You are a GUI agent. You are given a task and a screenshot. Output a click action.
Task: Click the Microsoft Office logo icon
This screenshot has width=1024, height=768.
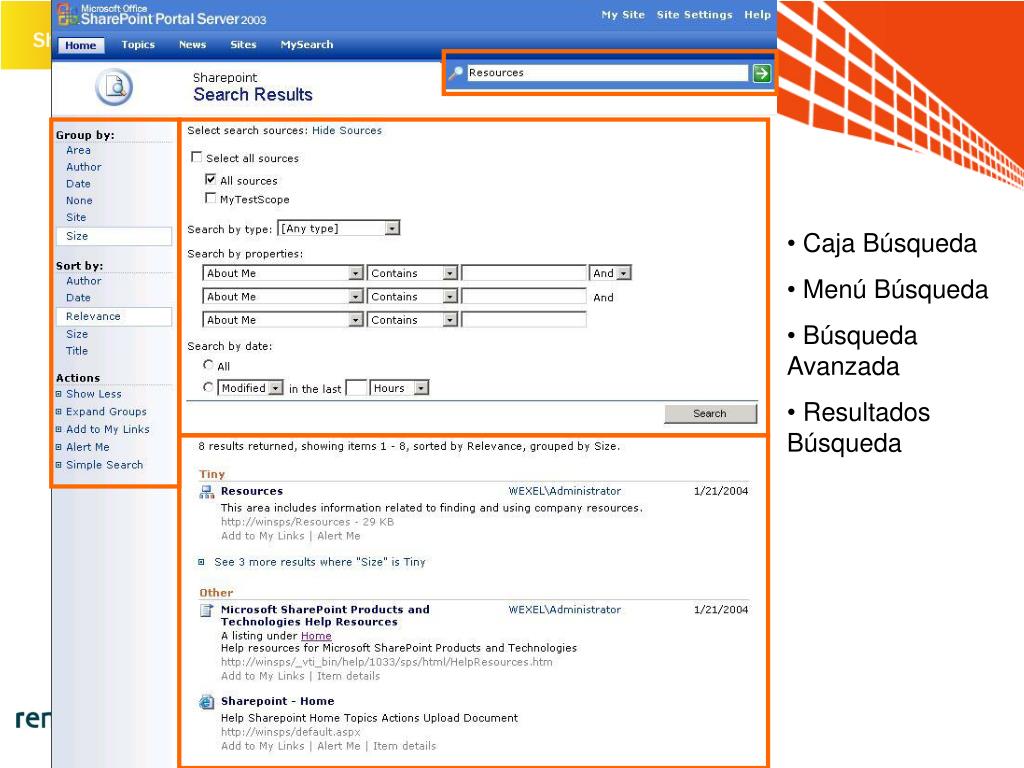point(67,14)
